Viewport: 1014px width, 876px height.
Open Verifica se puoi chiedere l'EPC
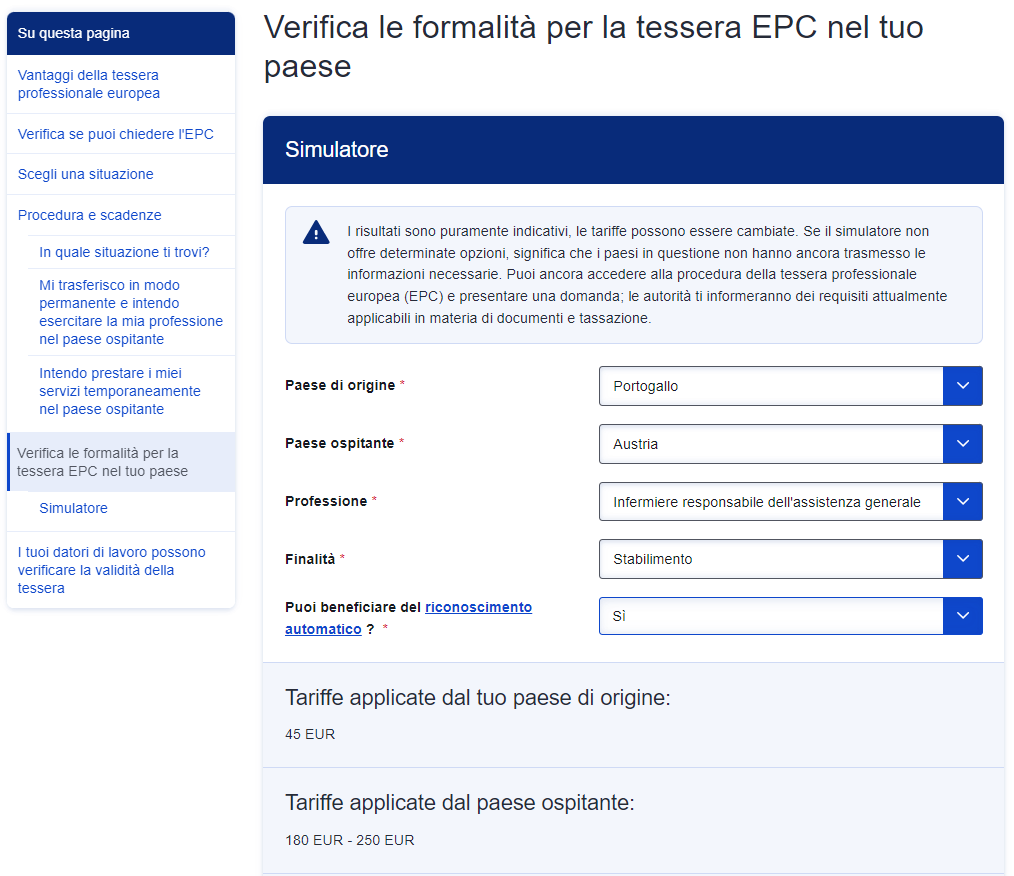coord(116,134)
